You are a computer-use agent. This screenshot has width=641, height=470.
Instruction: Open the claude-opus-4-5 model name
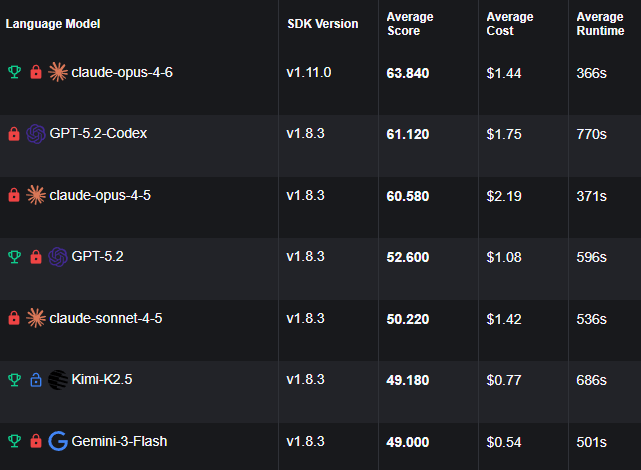point(100,195)
